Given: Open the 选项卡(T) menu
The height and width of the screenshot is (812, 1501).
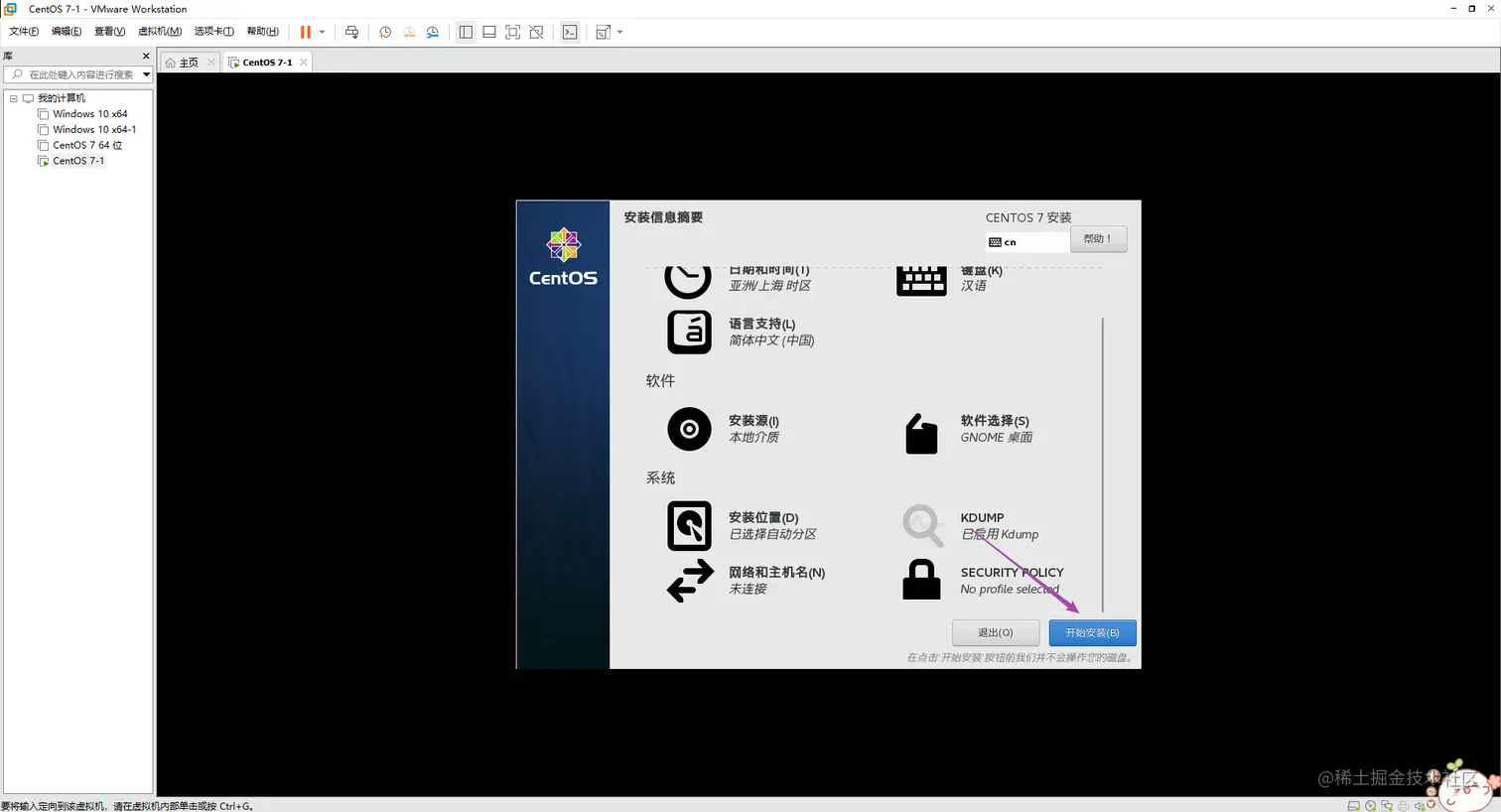Looking at the screenshot, I should click(213, 32).
